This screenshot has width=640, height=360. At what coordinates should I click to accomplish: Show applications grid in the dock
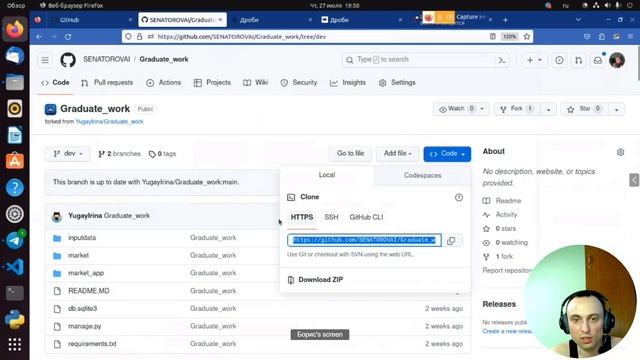pyautogui.click(x=15, y=344)
